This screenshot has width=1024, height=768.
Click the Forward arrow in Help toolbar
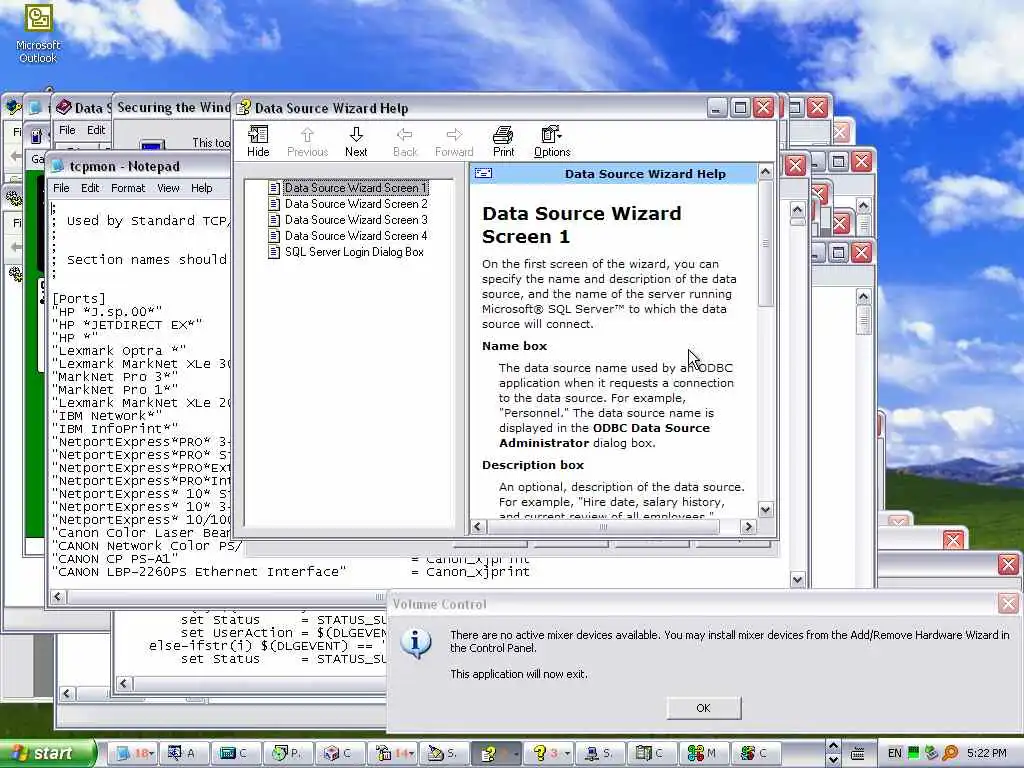(454, 142)
